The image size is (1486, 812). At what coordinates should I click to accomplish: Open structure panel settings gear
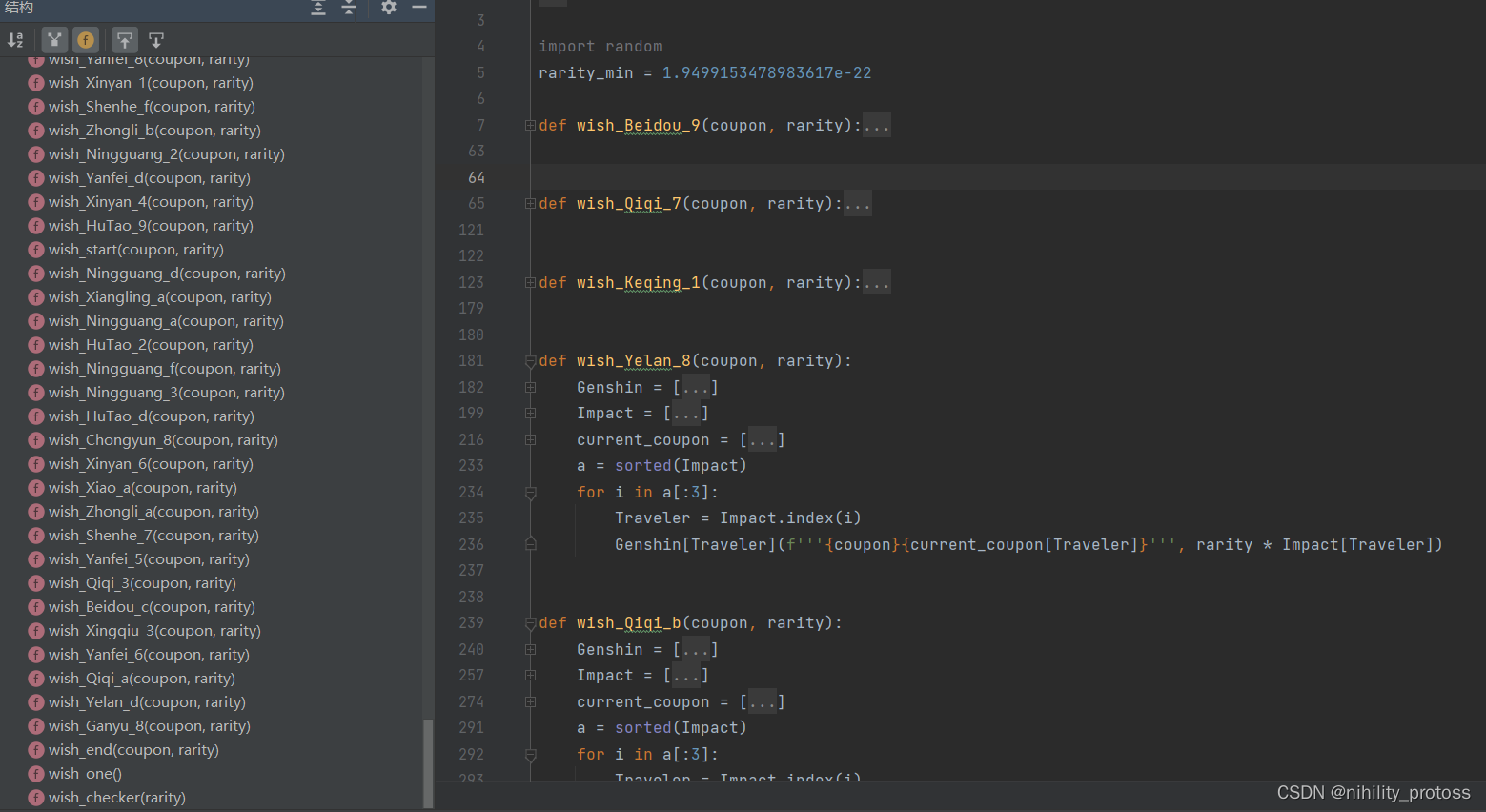click(x=389, y=8)
